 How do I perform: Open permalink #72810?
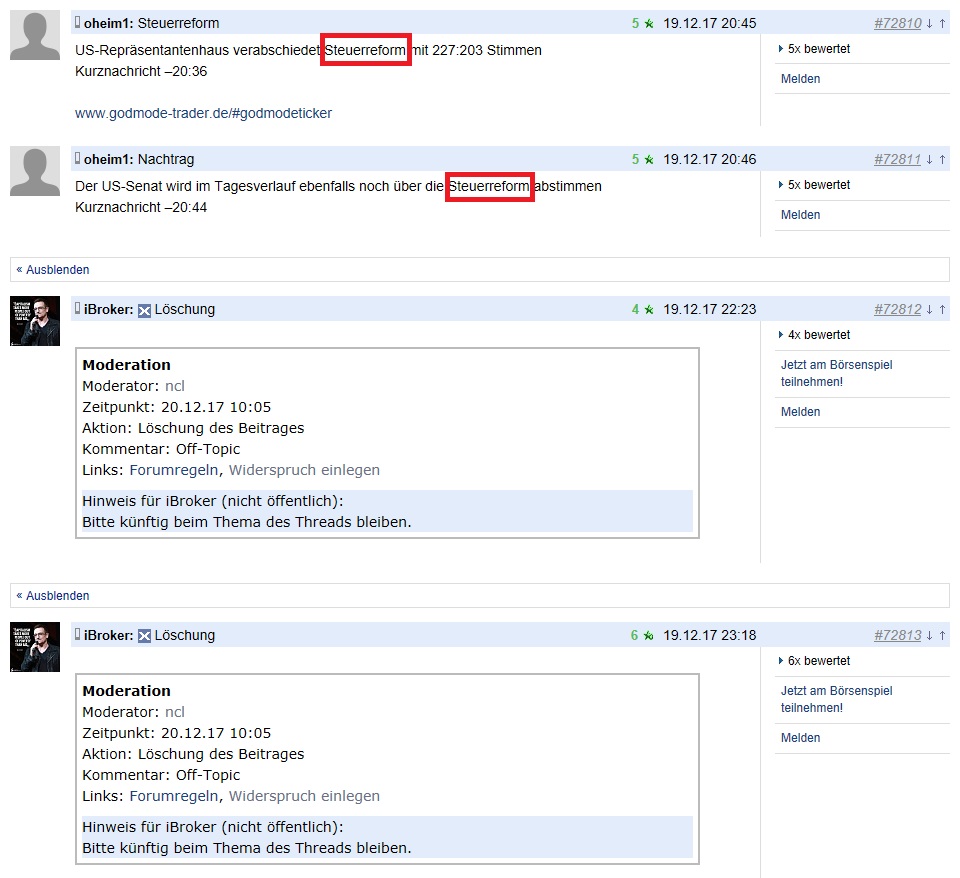(x=898, y=23)
